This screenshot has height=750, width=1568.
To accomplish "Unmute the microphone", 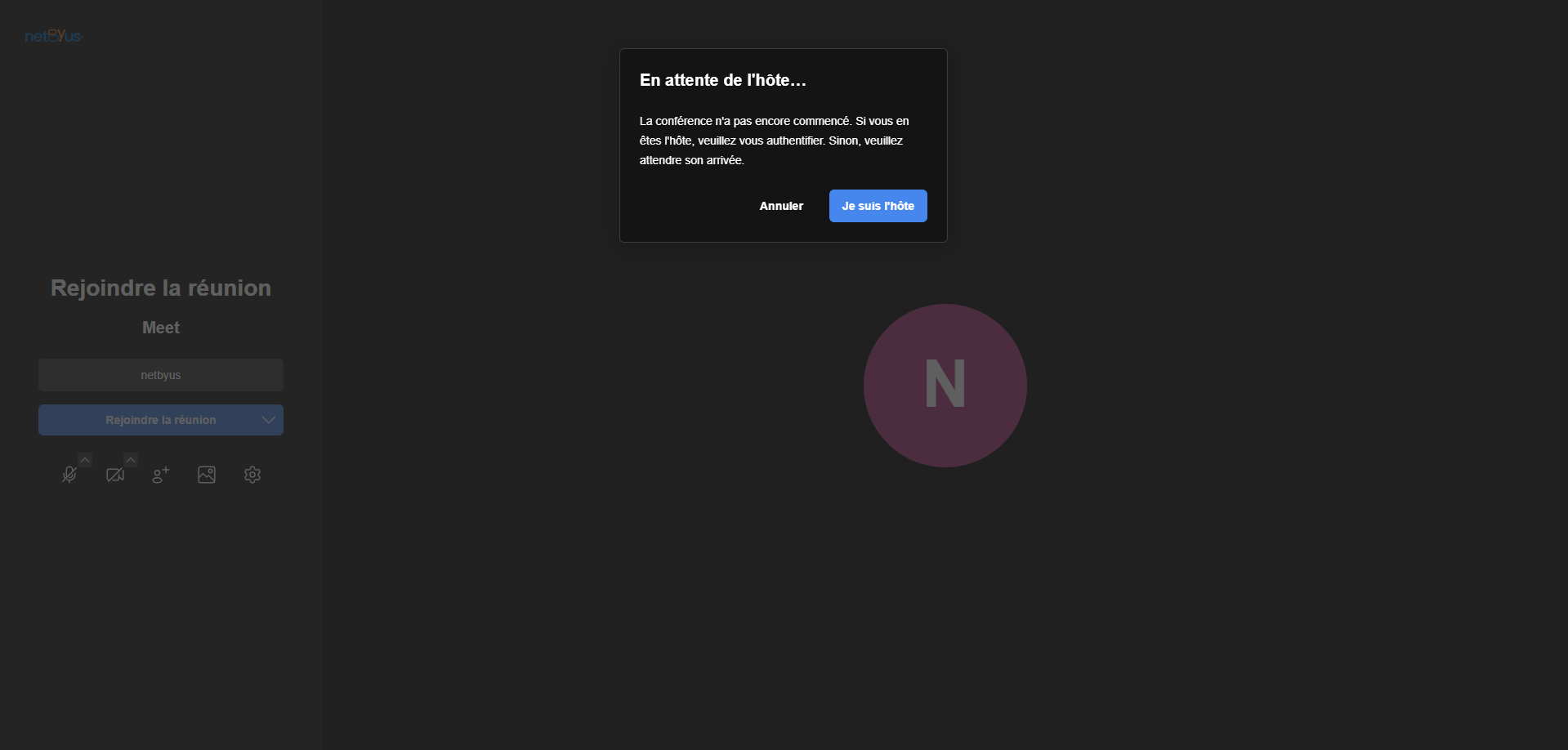I will (x=69, y=475).
